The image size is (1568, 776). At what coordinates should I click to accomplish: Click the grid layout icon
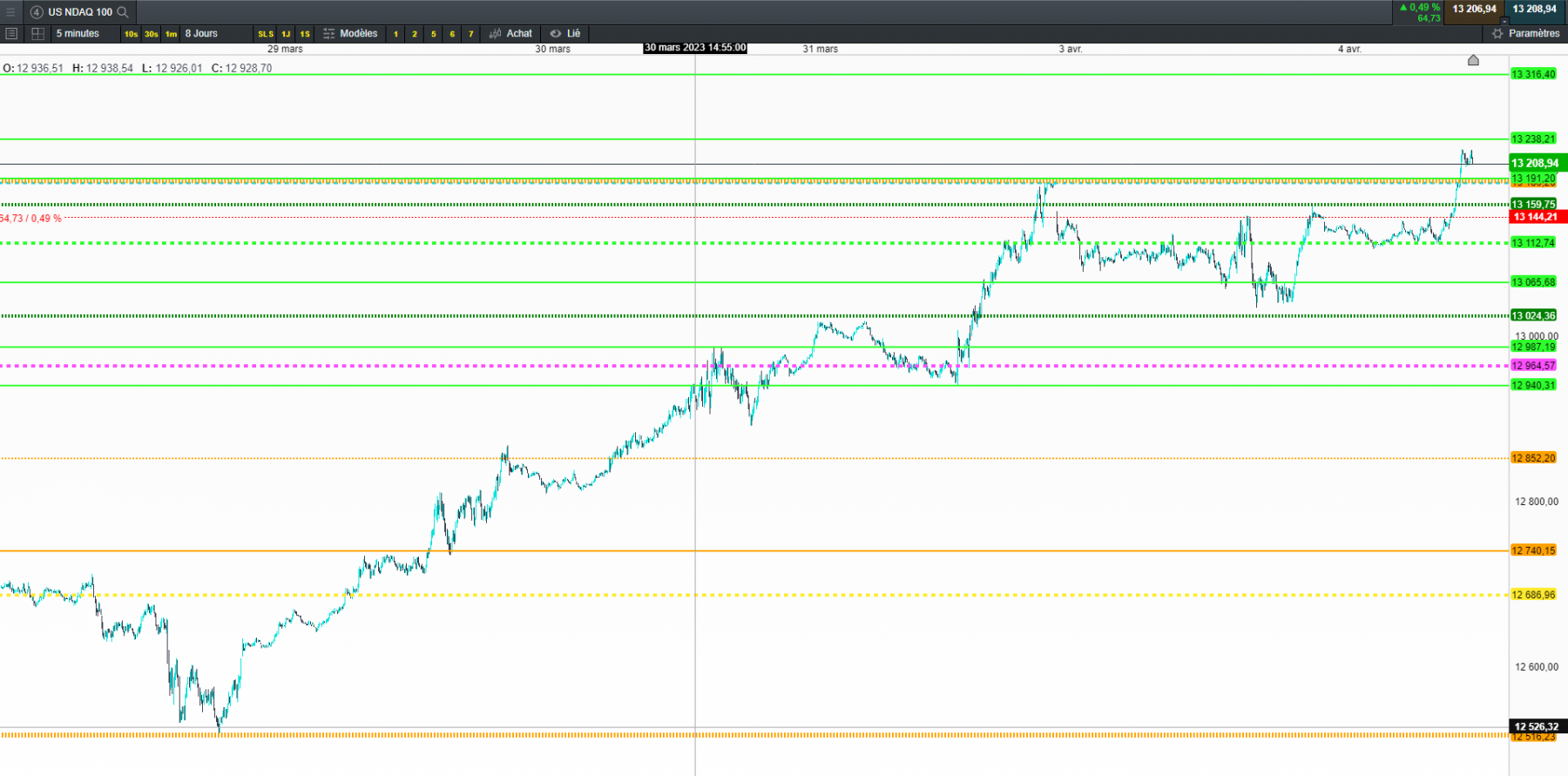(37, 34)
